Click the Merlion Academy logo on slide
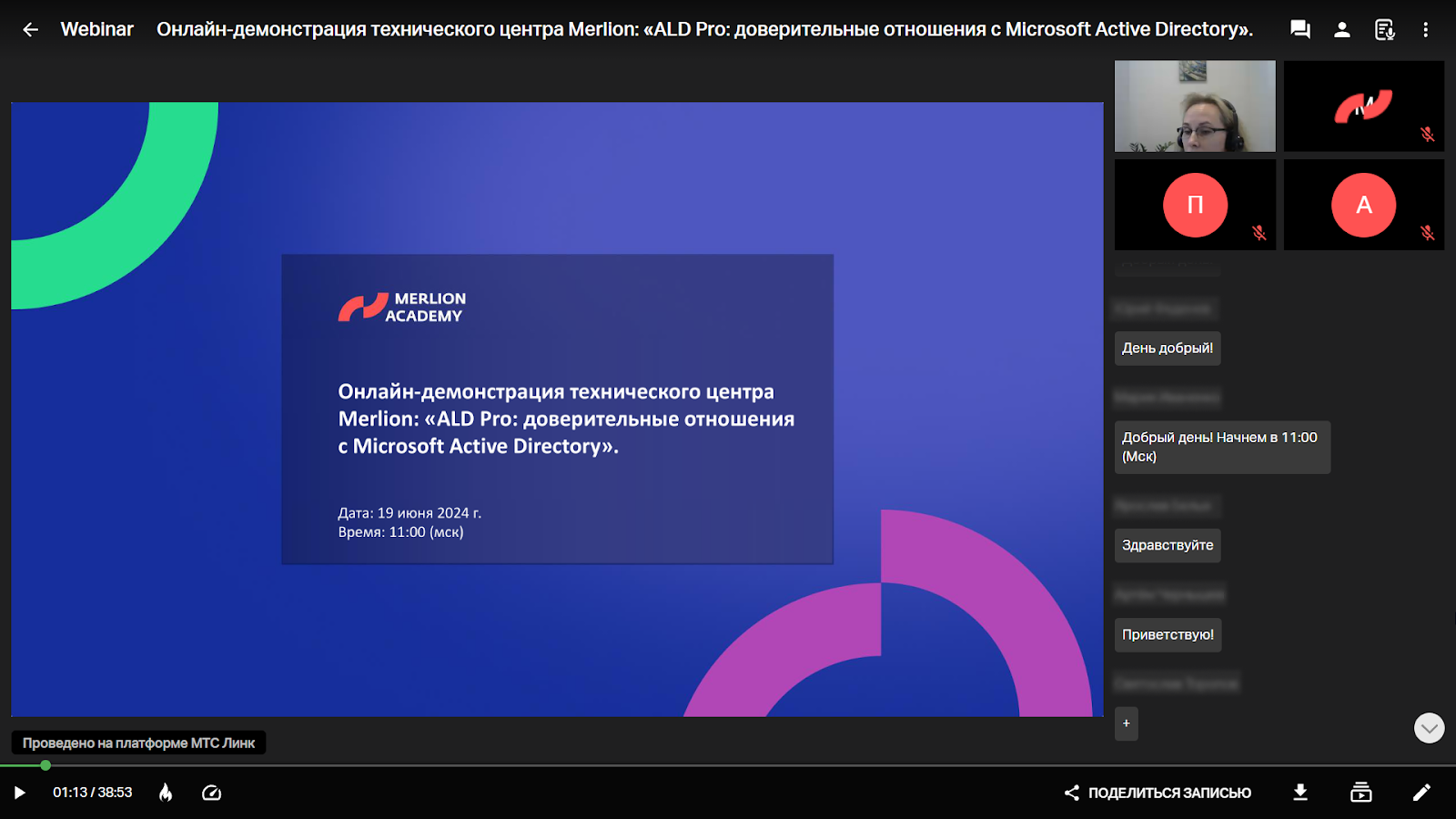This screenshot has height=819, width=1456. [401, 308]
